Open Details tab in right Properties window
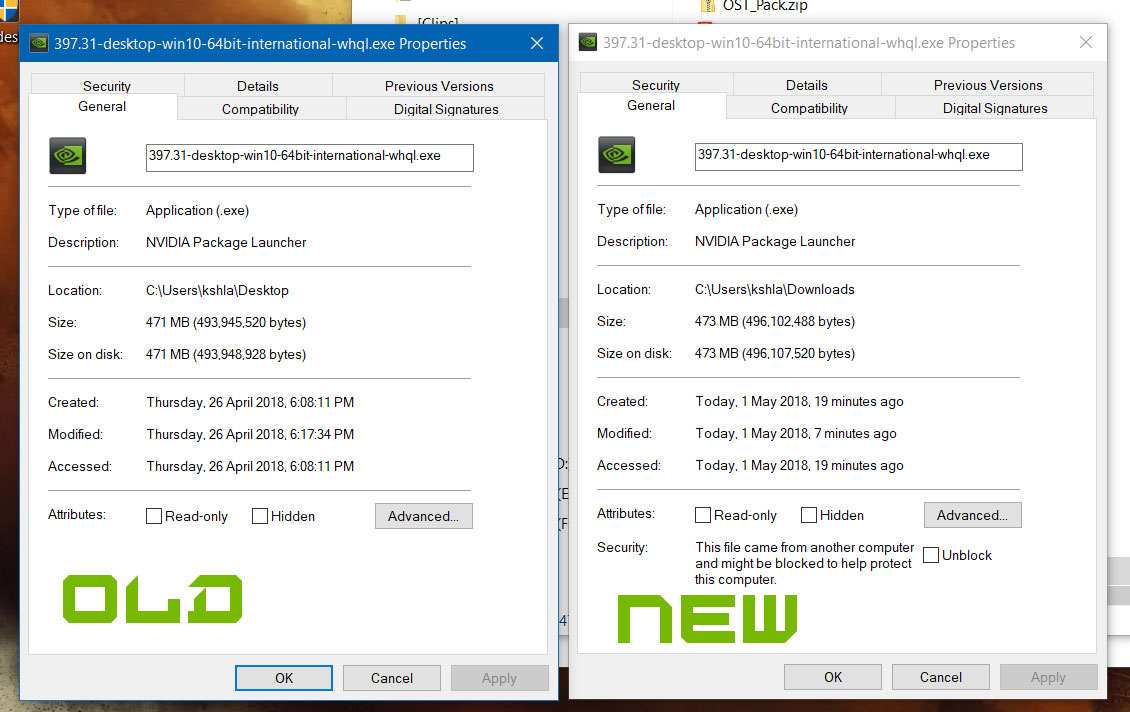The height and width of the screenshot is (712, 1130). click(x=806, y=85)
